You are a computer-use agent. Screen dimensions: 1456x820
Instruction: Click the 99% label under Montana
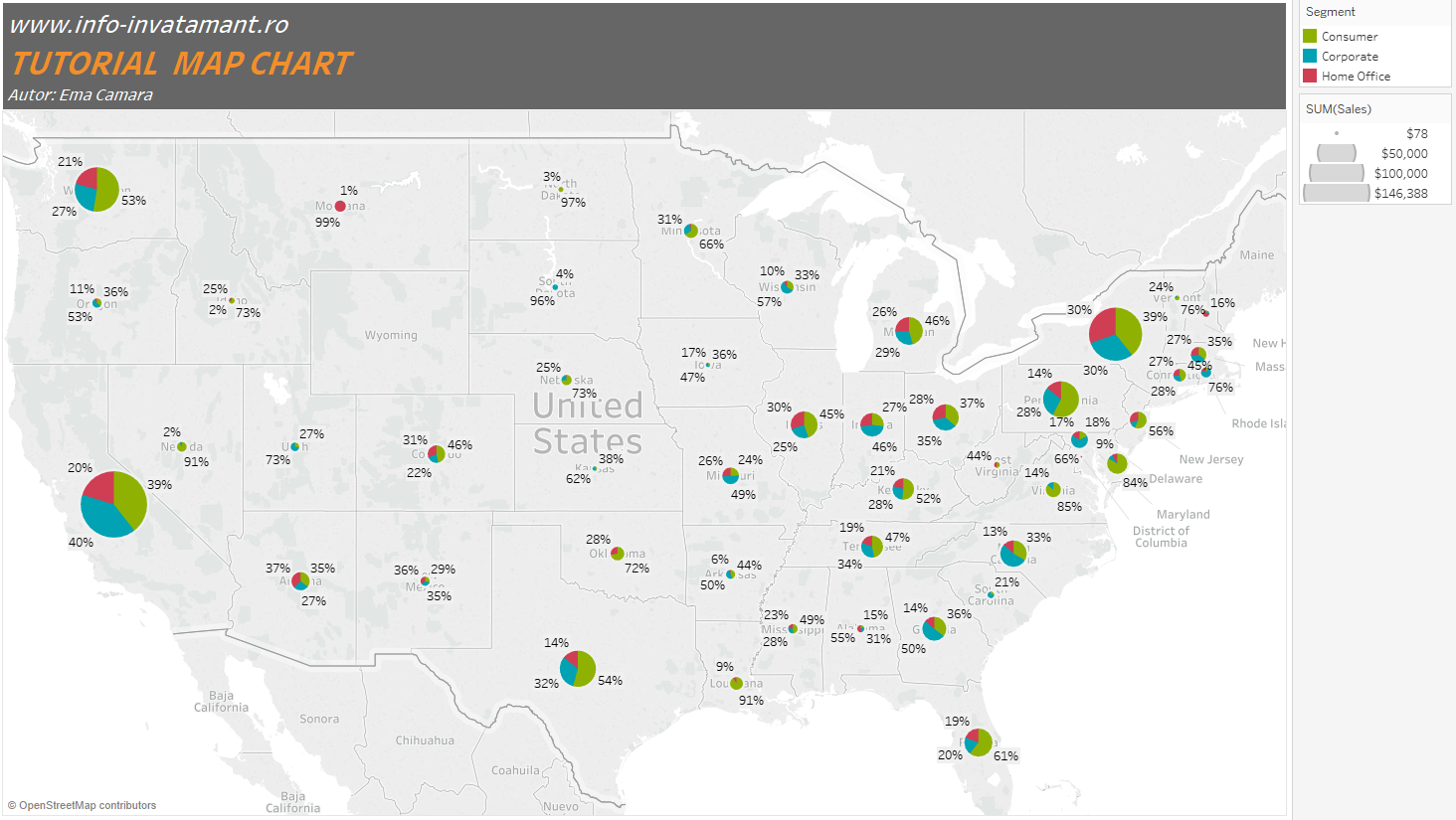328,223
